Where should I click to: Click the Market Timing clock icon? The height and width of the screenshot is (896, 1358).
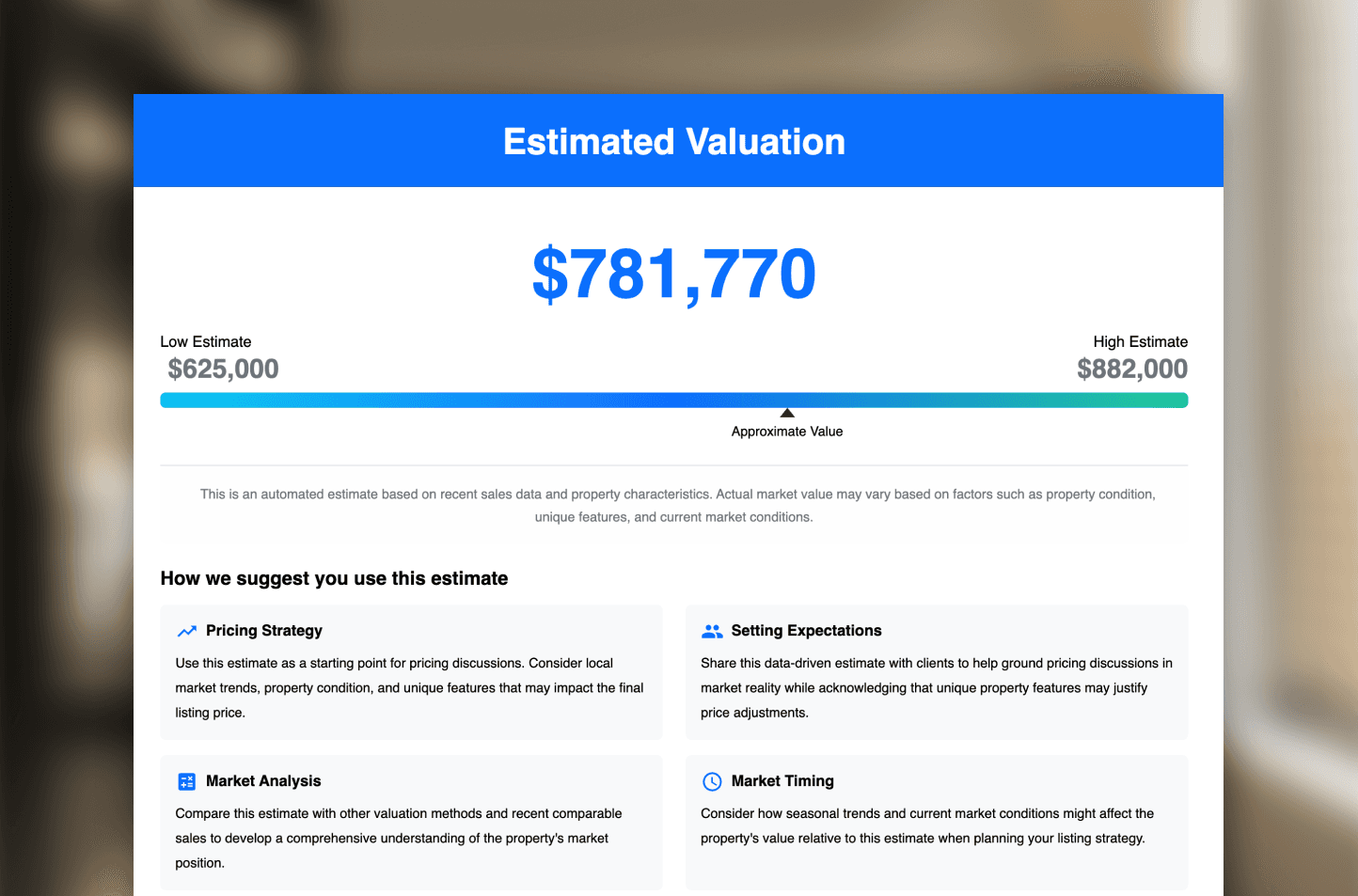click(x=712, y=781)
